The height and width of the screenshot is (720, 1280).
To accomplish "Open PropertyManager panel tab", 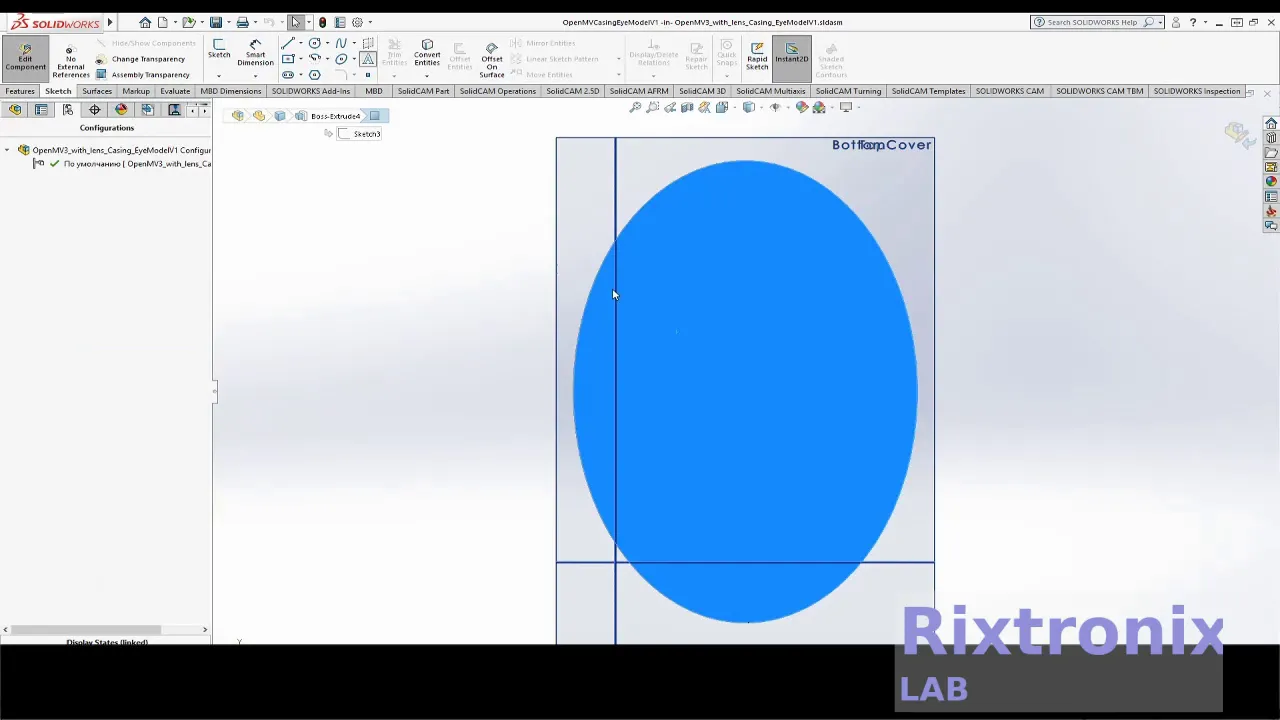I will tap(41, 110).
